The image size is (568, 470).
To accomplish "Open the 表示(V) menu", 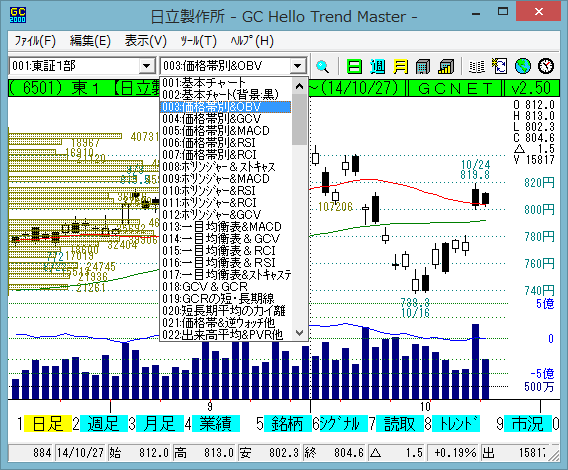I will click(146, 41).
